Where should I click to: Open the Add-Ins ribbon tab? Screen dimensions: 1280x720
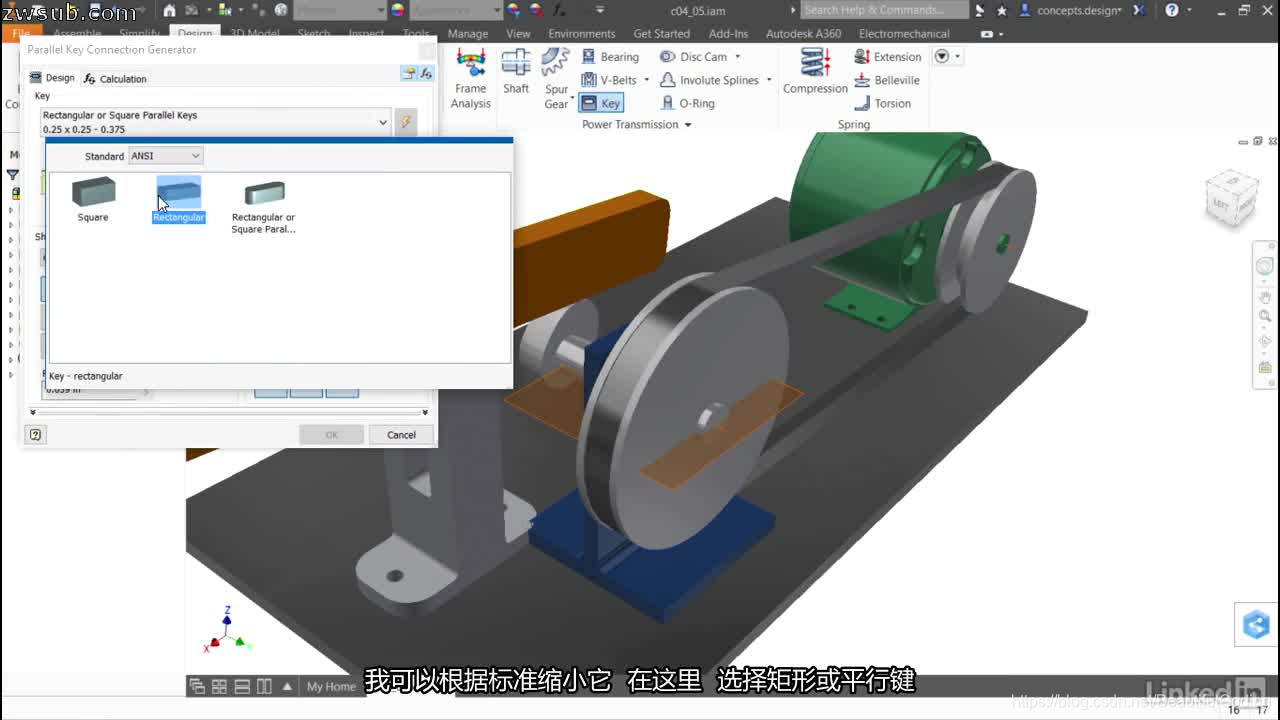(728, 34)
